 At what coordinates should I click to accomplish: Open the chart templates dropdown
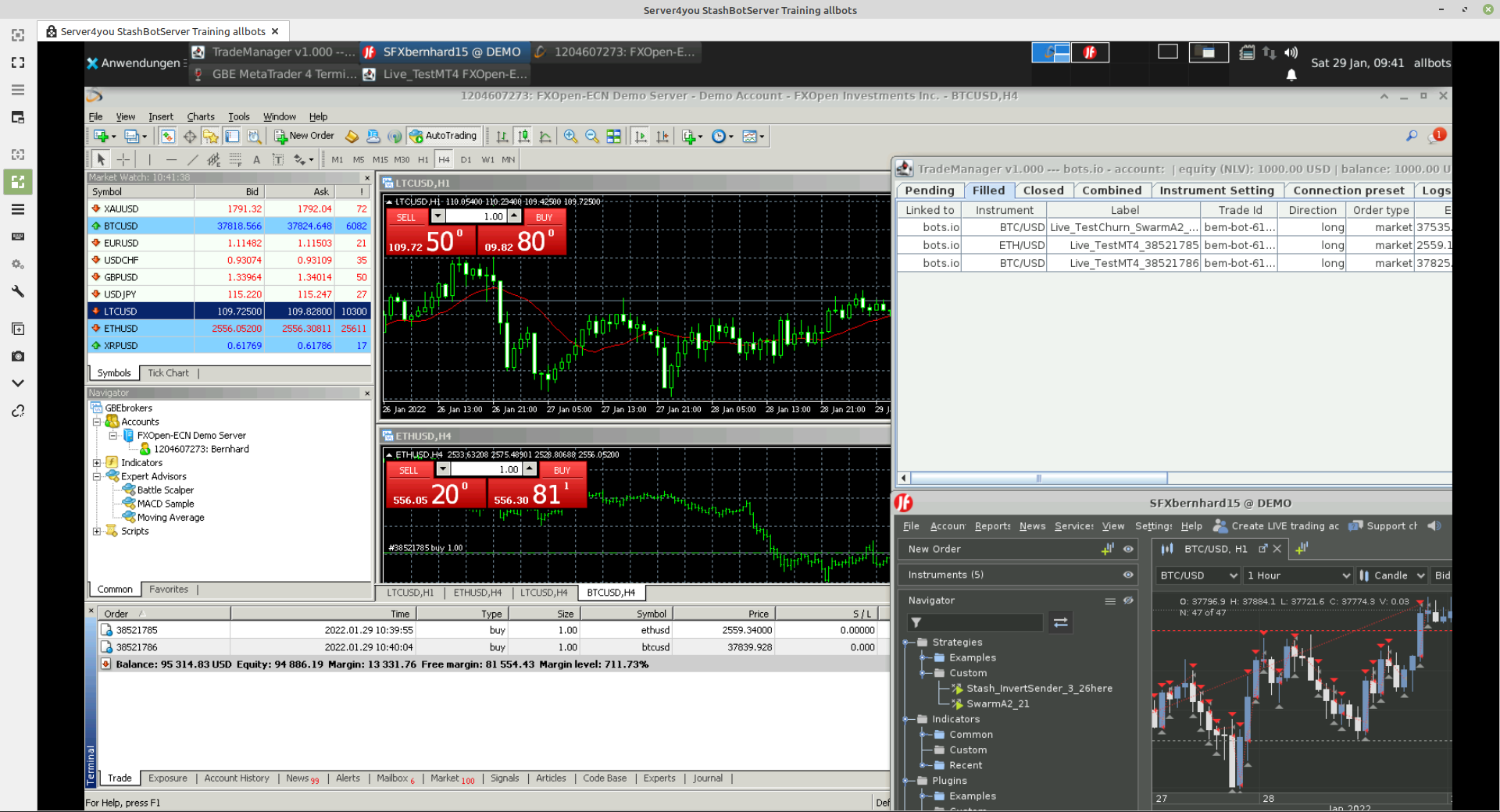point(753,136)
